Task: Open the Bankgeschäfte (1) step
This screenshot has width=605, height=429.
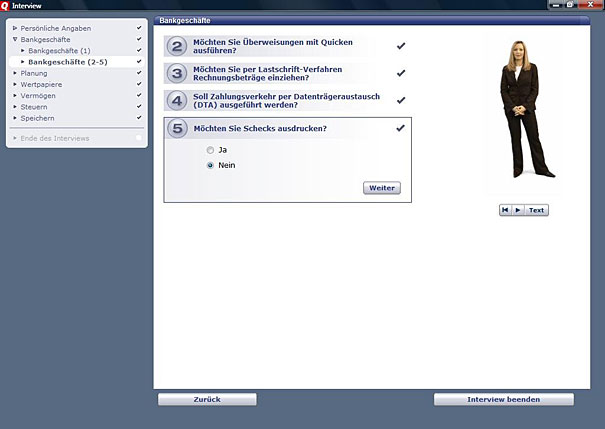Action: (x=59, y=50)
